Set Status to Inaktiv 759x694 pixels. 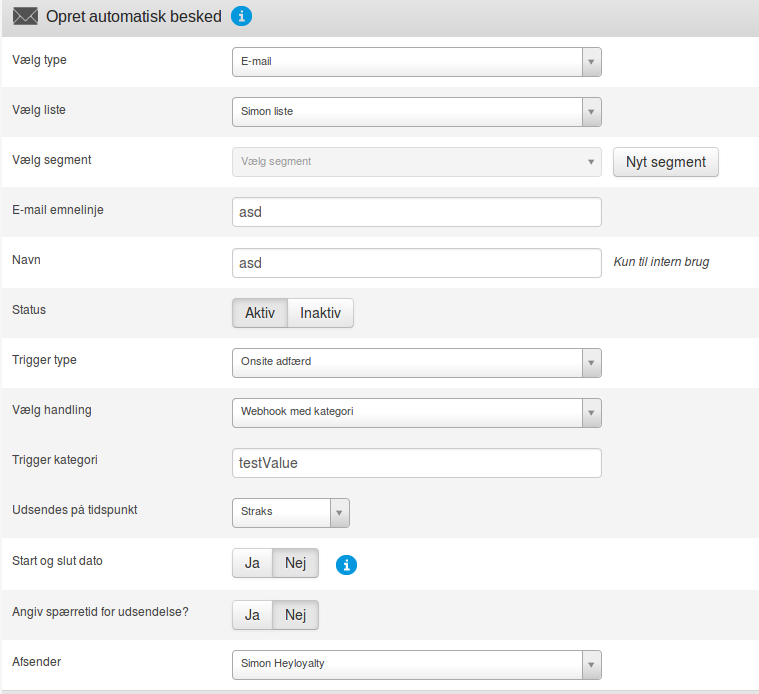point(320,313)
